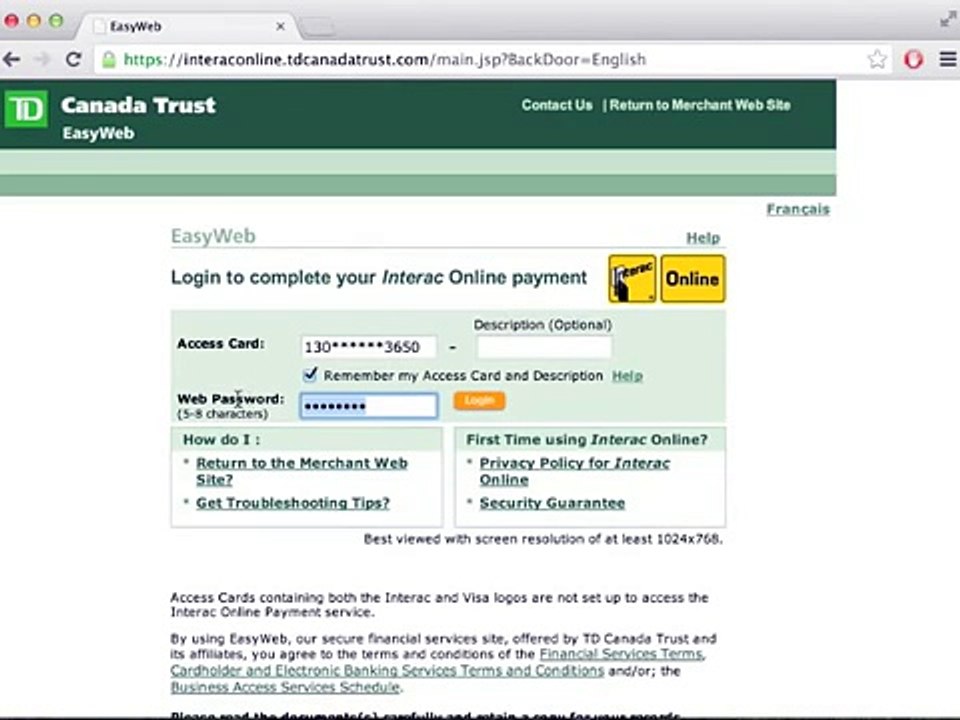The height and width of the screenshot is (720, 960).
Task: Click the How do I : heading
Action: [x=221, y=440]
